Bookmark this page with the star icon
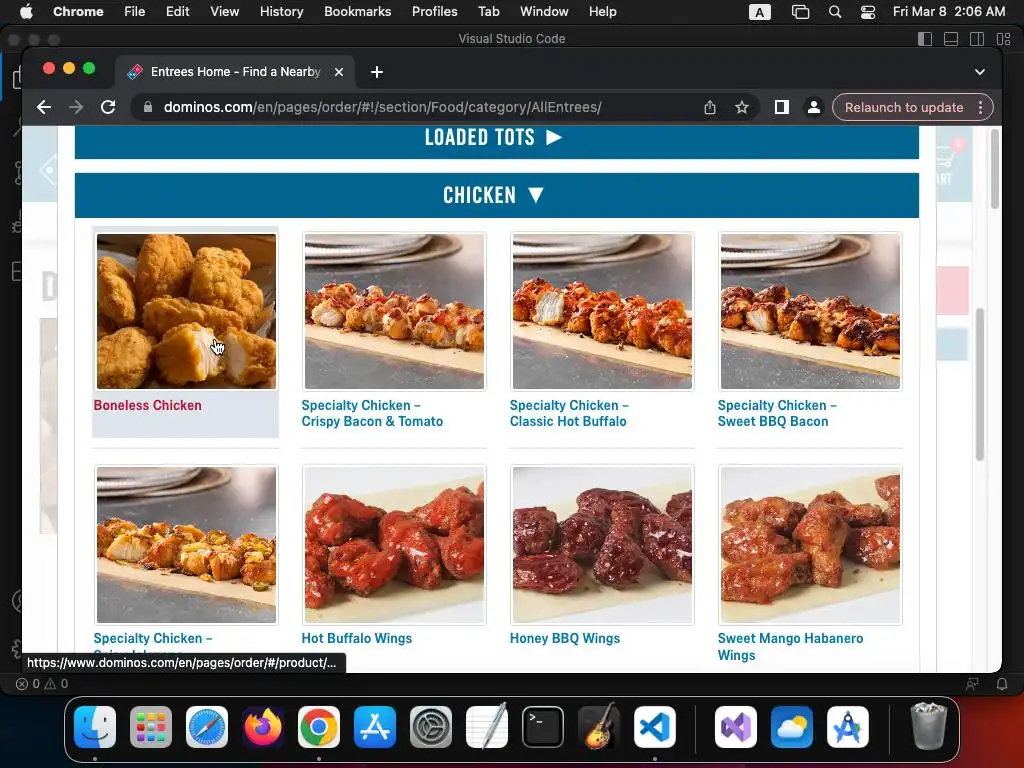Screen dimensions: 1024x768 click(x=741, y=107)
